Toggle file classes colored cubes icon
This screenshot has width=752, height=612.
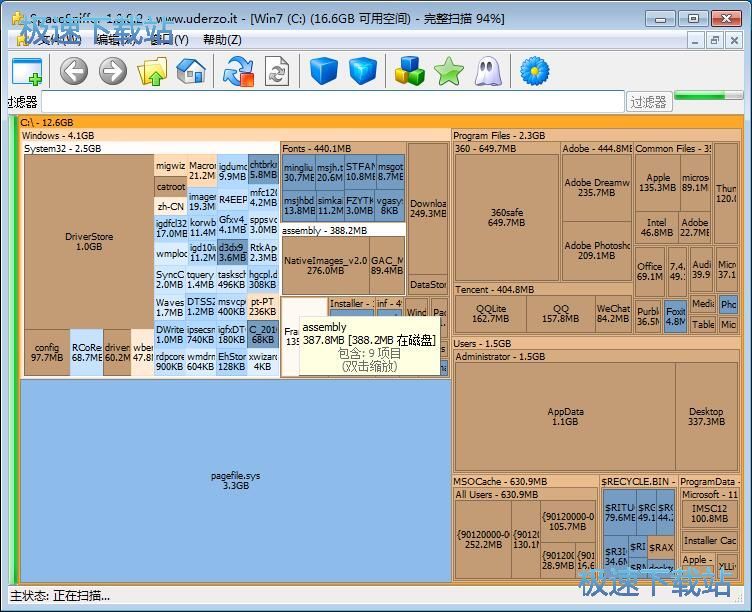tap(410, 71)
